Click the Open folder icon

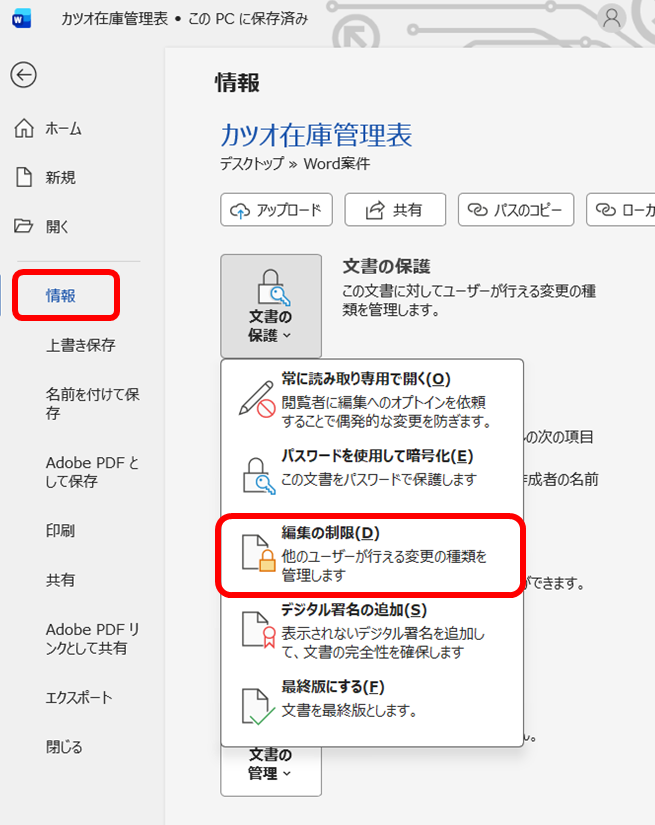(x=24, y=226)
